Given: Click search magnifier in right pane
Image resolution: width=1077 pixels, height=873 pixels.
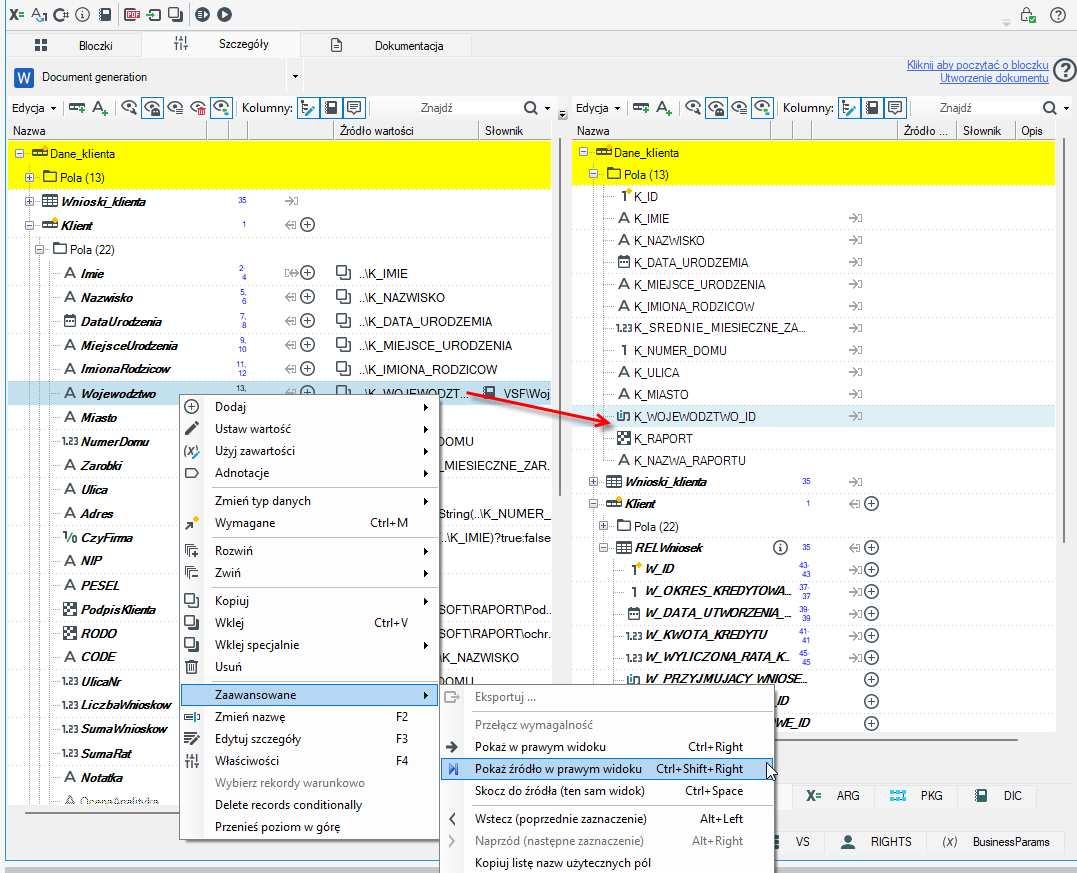Looking at the screenshot, I should click(x=1050, y=108).
